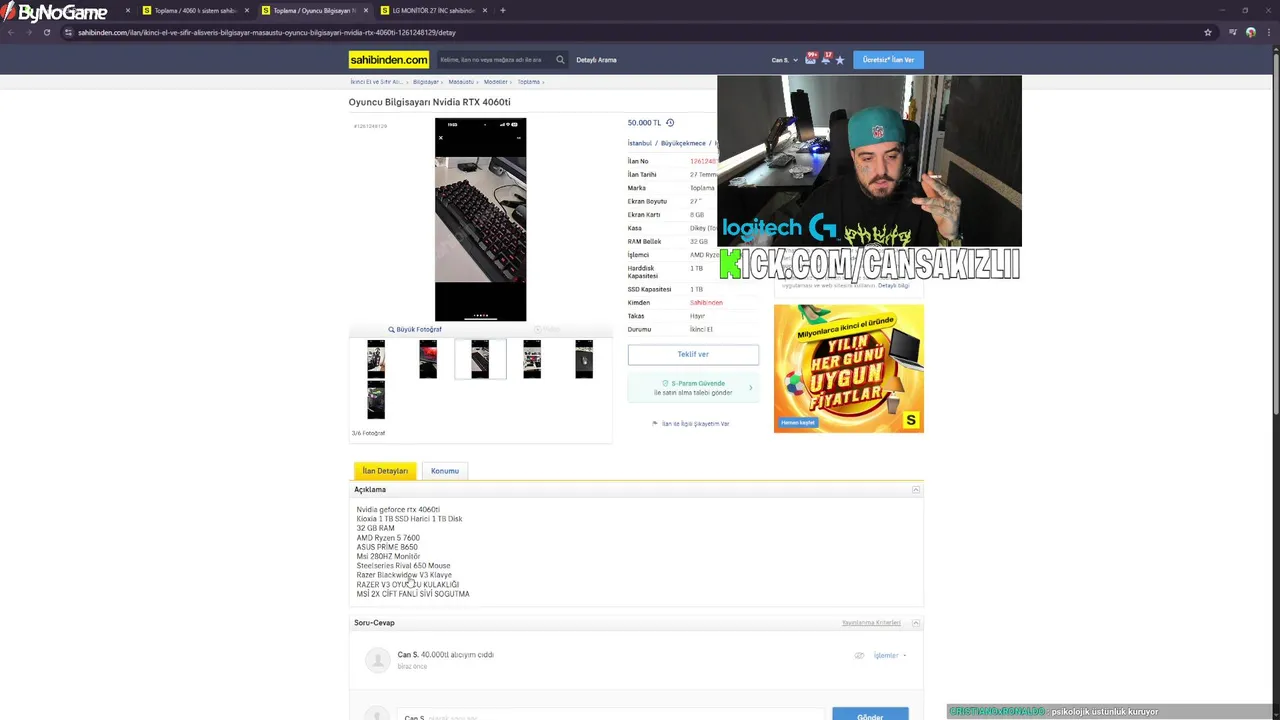1280x720 pixels.
Task: Open the notifications bell icon
Action: (x=826, y=59)
